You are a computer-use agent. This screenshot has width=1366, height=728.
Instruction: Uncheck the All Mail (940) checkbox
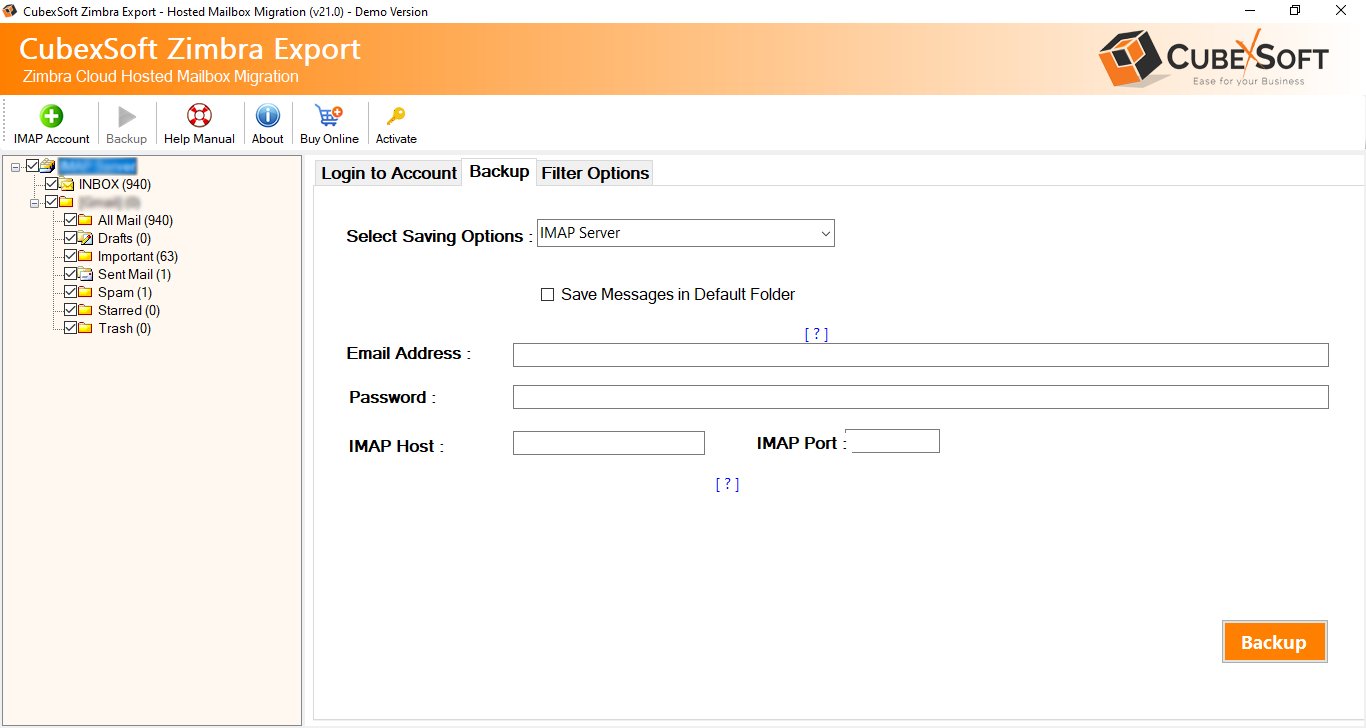coord(70,220)
